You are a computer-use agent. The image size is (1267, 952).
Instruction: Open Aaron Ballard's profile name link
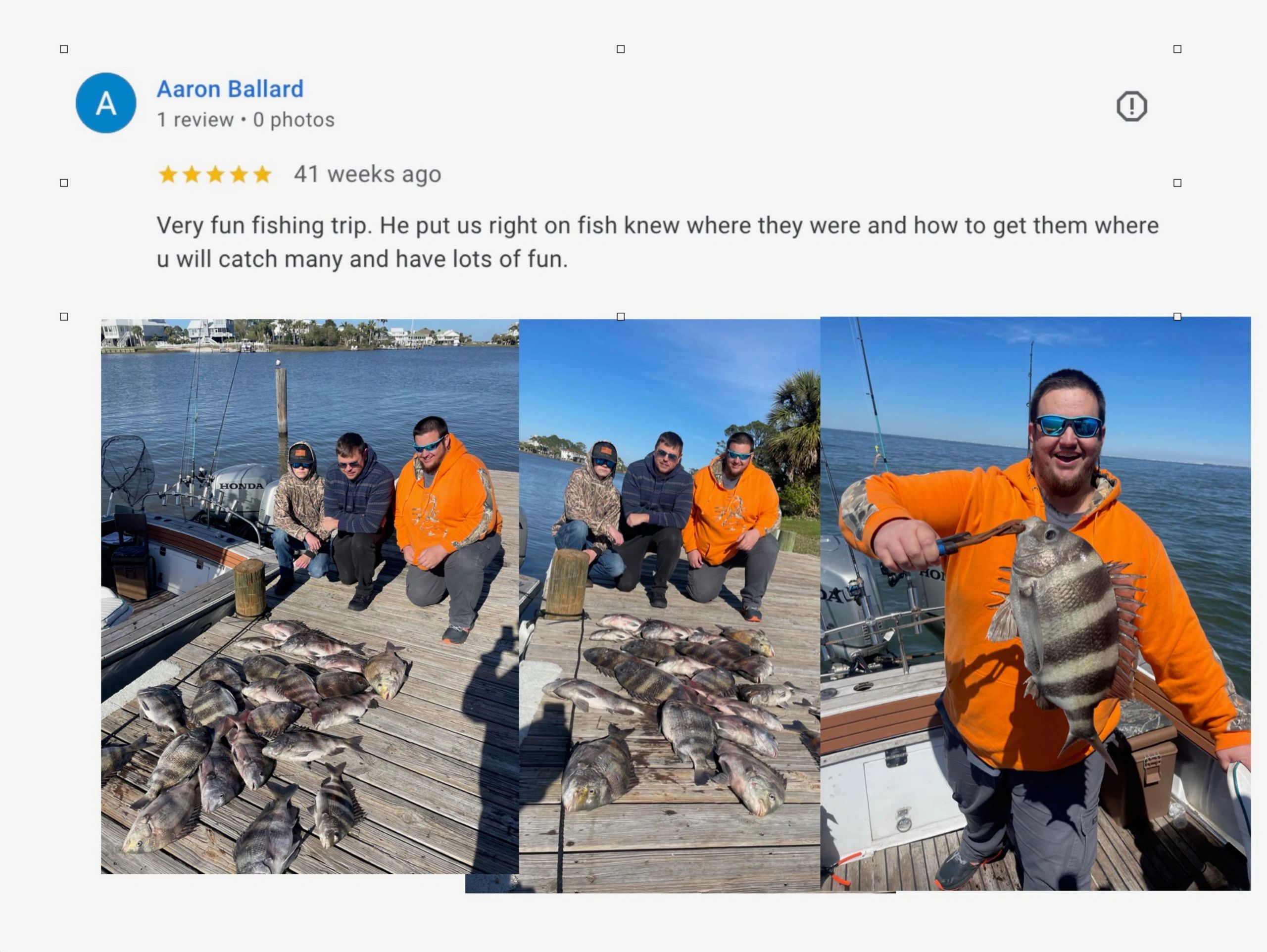pos(230,89)
